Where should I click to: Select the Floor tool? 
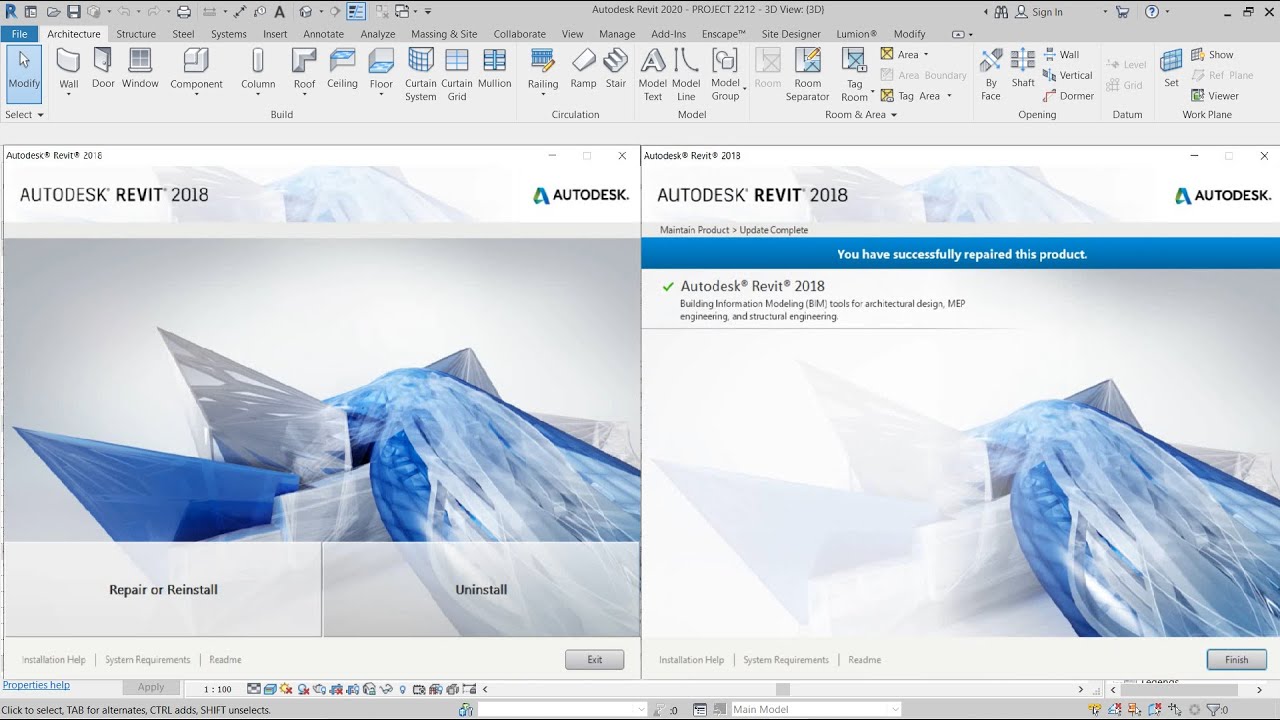381,72
